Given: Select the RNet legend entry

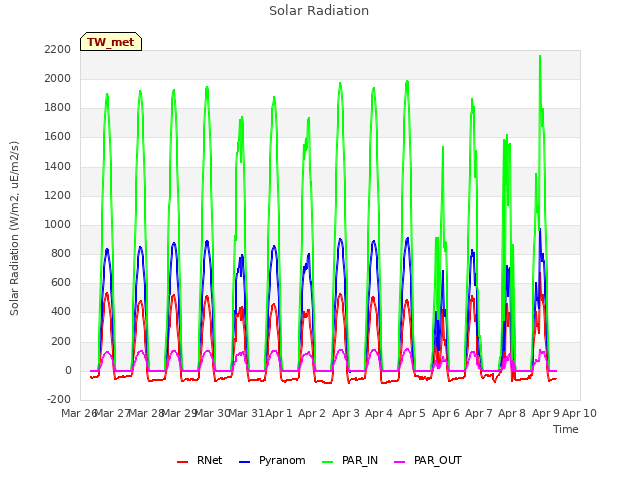Looking at the screenshot, I should click(x=200, y=460).
